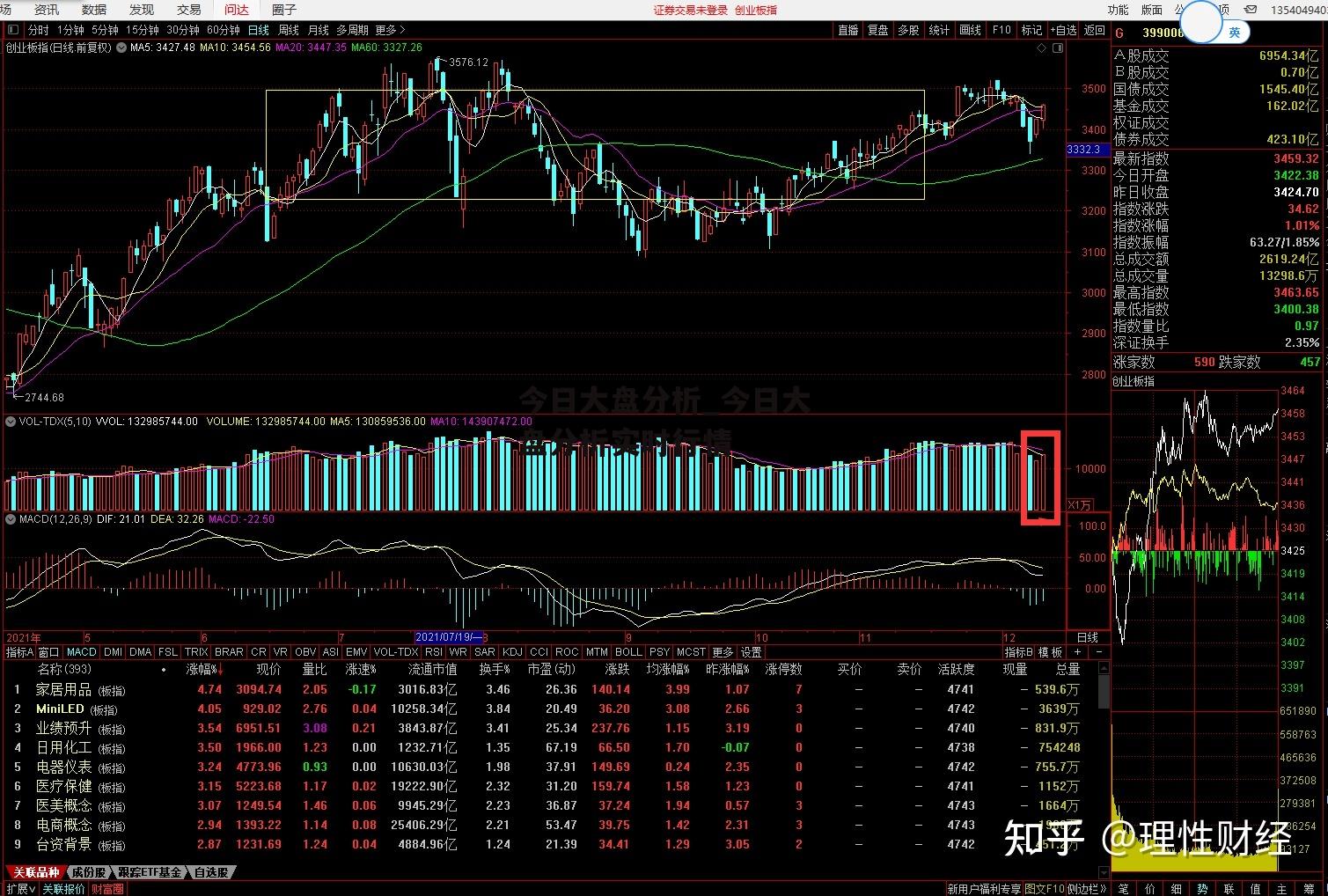Click the scrollbar of the sector list
Screen dimensions: 1328x896
pos(1104,694)
